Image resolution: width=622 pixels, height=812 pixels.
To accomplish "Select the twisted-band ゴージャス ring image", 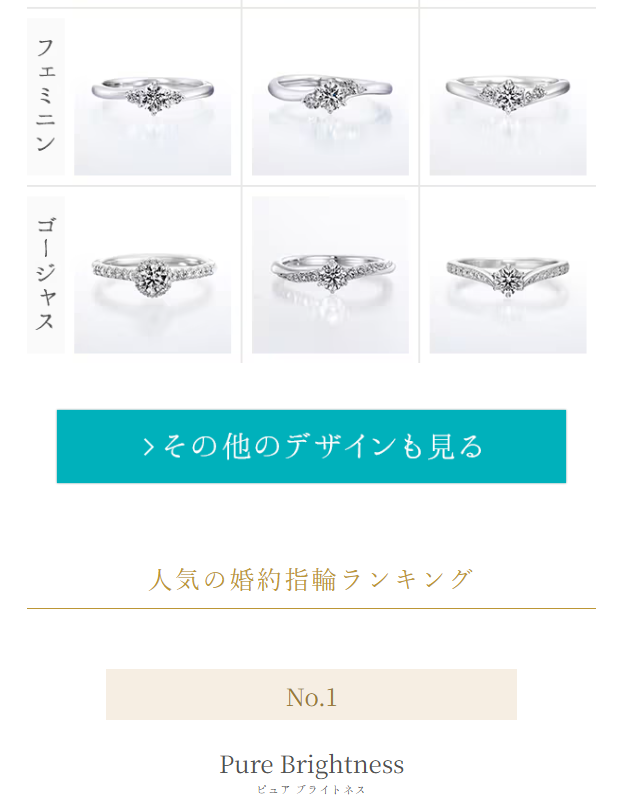I will (x=330, y=275).
